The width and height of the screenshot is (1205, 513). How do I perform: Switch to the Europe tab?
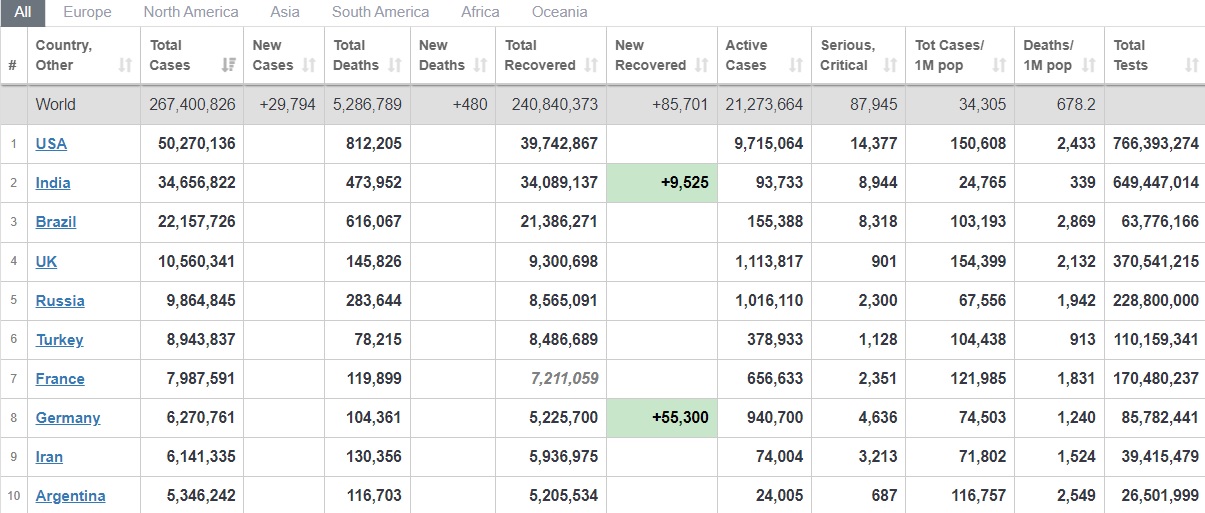pos(87,12)
